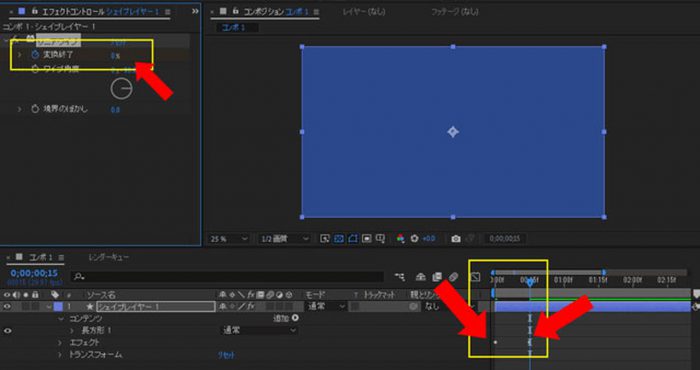700x370 pixels.
Task: Open the graph editor icon
Action: point(475,277)
